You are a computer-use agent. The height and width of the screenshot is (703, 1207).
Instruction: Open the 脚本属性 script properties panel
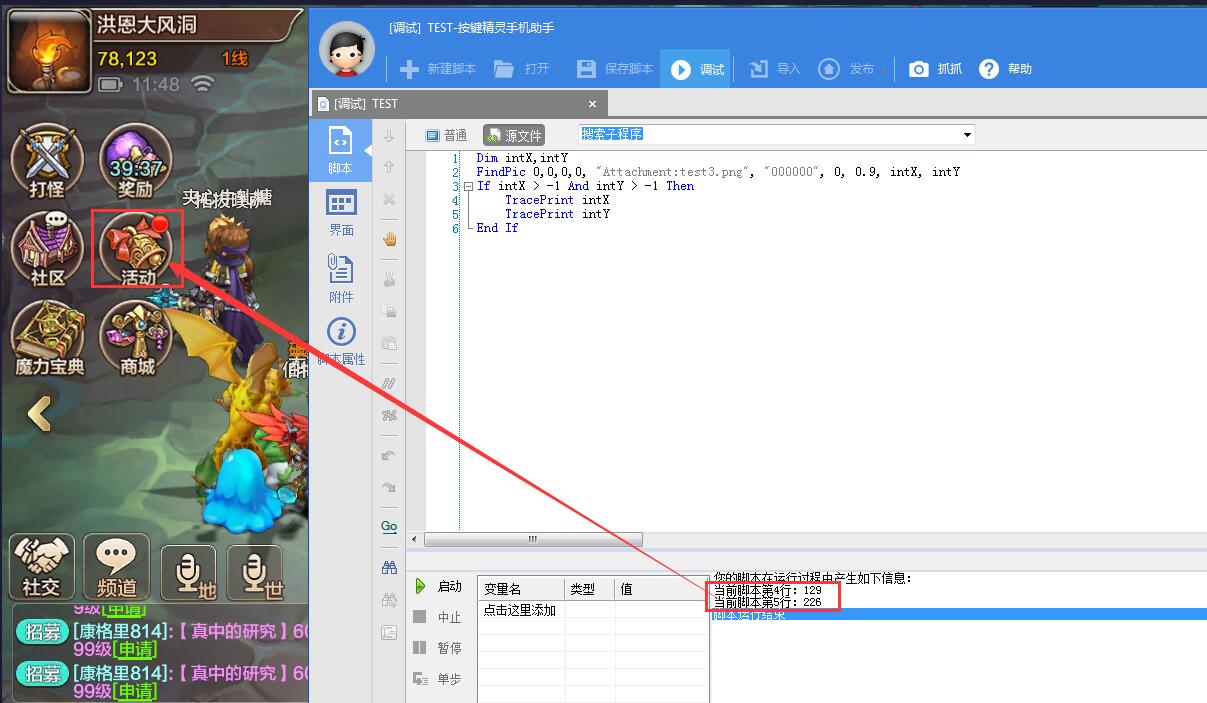coord(341,342)
